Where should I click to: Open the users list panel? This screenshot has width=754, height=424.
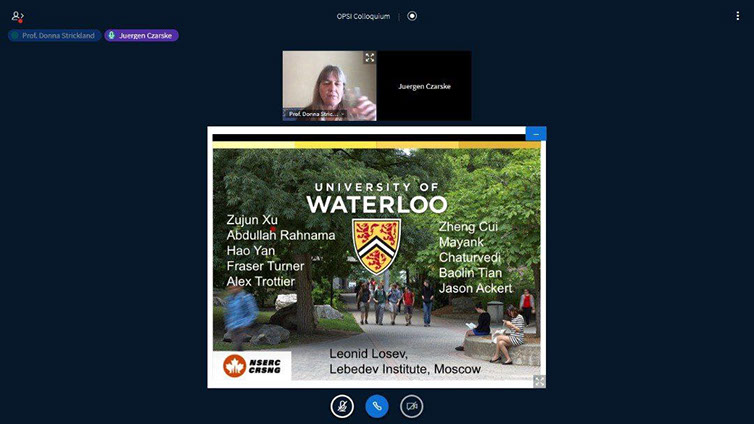click(17, 16)
